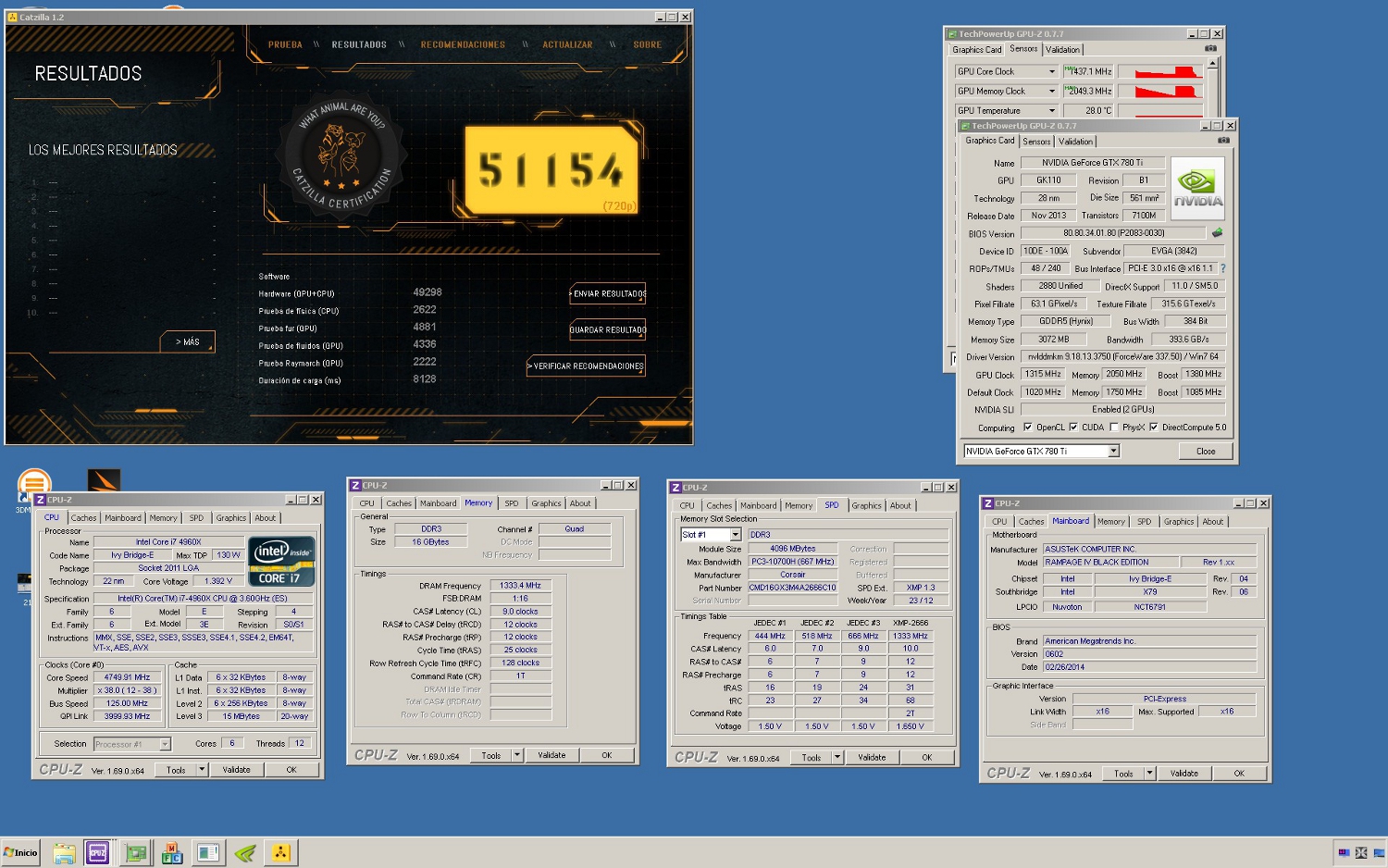1388x868 pixels.
Task: Click CPU name field Intel Core i7 4960X
Action: point(168,542)
